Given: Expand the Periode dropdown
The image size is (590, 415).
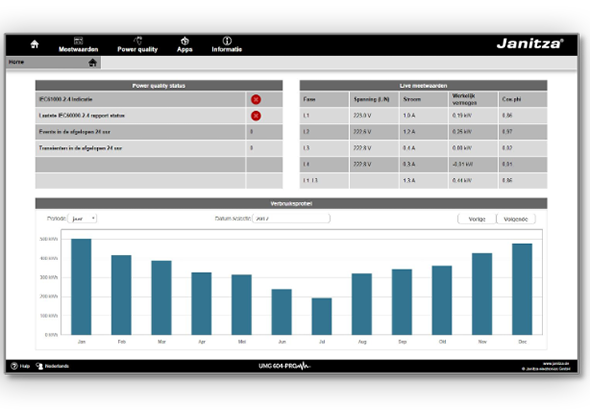Looking at the screenshot, I should click(82, 219).
